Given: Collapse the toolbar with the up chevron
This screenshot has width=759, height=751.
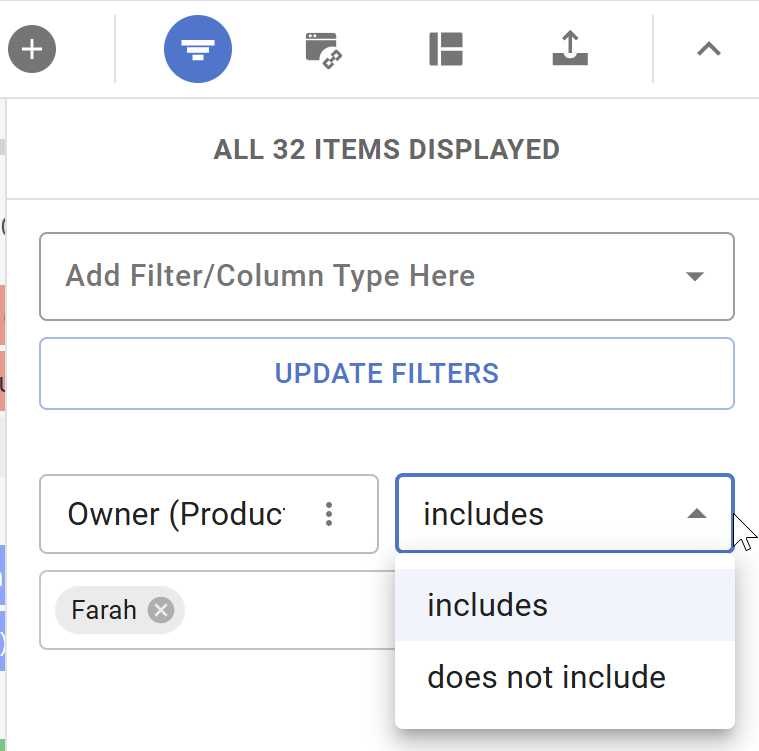Looking at the screenshot, I should pyautogui.click(x=708, y=49).
